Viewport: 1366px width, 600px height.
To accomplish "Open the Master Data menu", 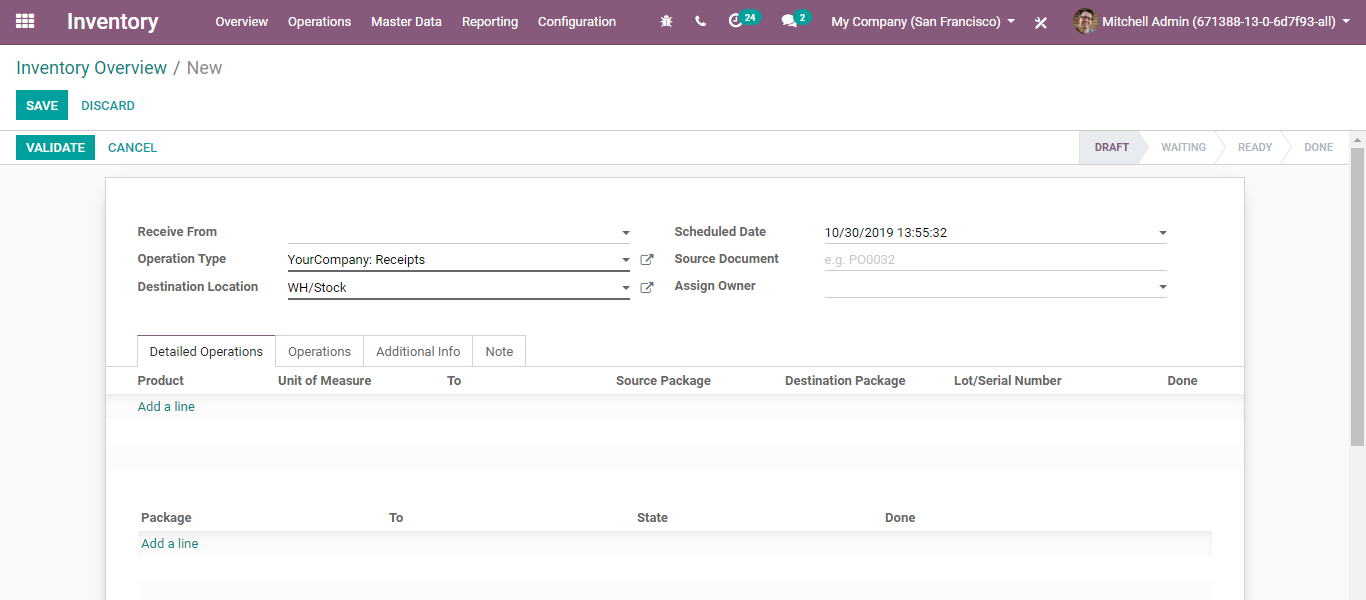I will (x=406, y=21).
